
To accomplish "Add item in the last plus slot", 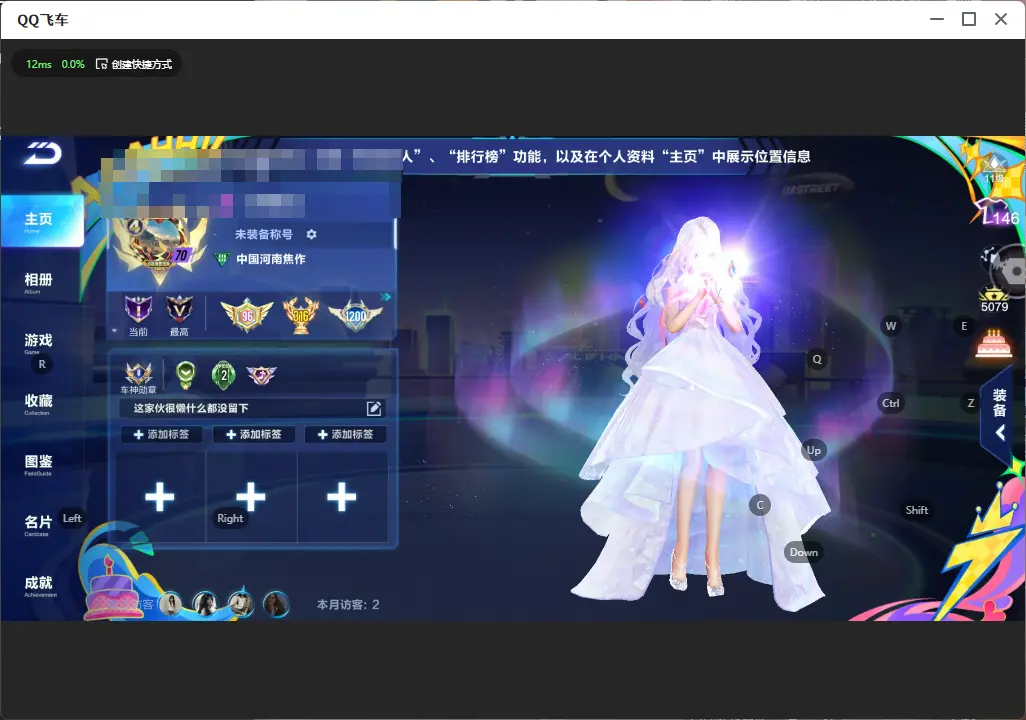I will (x=342, y=497).
